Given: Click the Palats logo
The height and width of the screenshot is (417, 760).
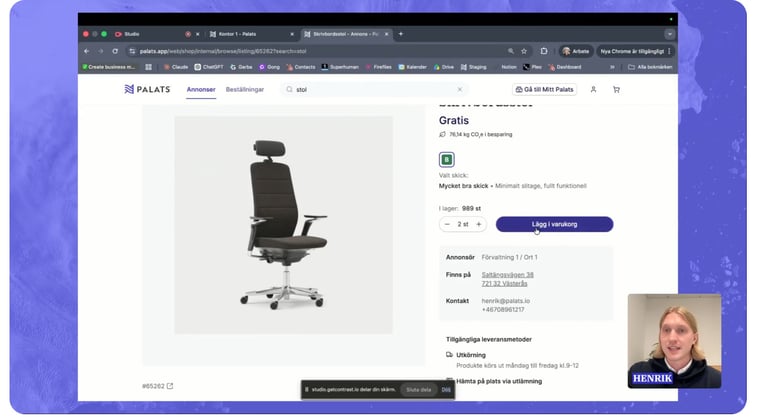Looking at the screenshot, I should tap(147, 89).
